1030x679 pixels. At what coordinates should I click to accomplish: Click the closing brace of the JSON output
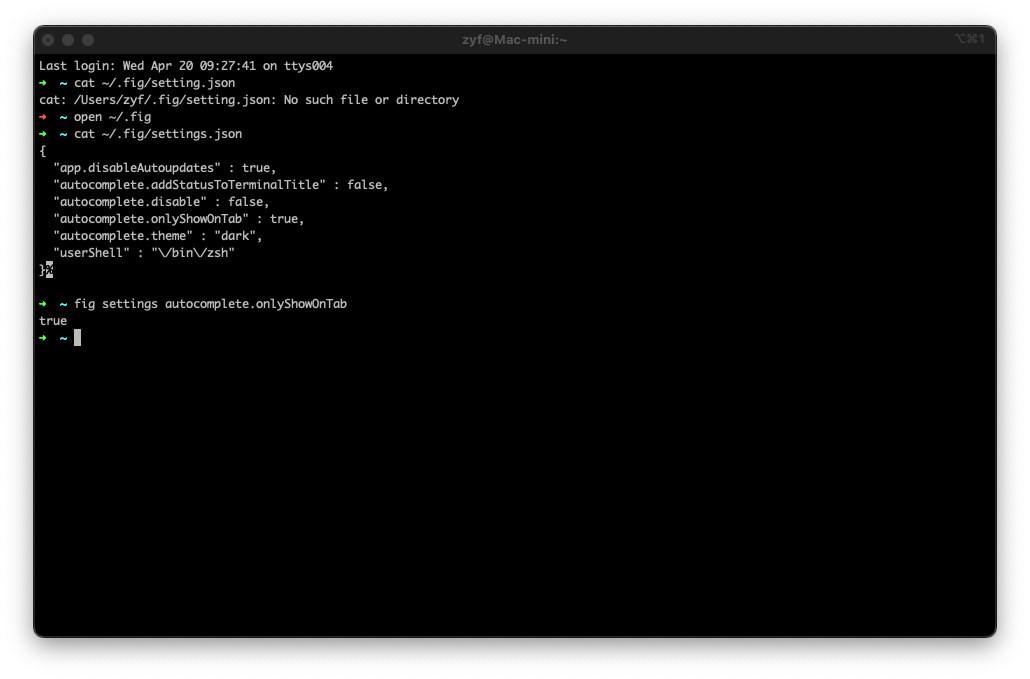coord(42,269)
